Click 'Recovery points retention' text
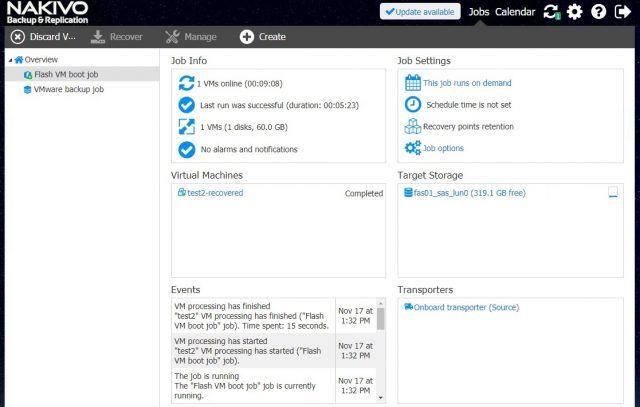 pyautogui.click(x=468, y=127)
